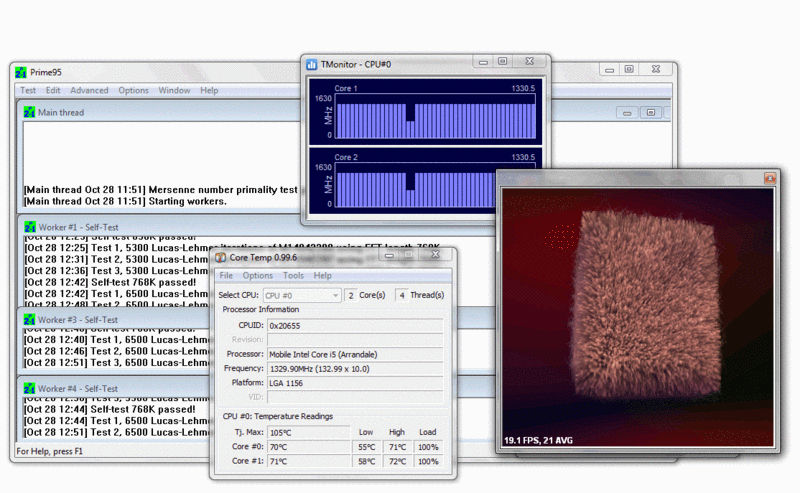
Task: Open Prime95 Test menu
Action: coord(28,90)
